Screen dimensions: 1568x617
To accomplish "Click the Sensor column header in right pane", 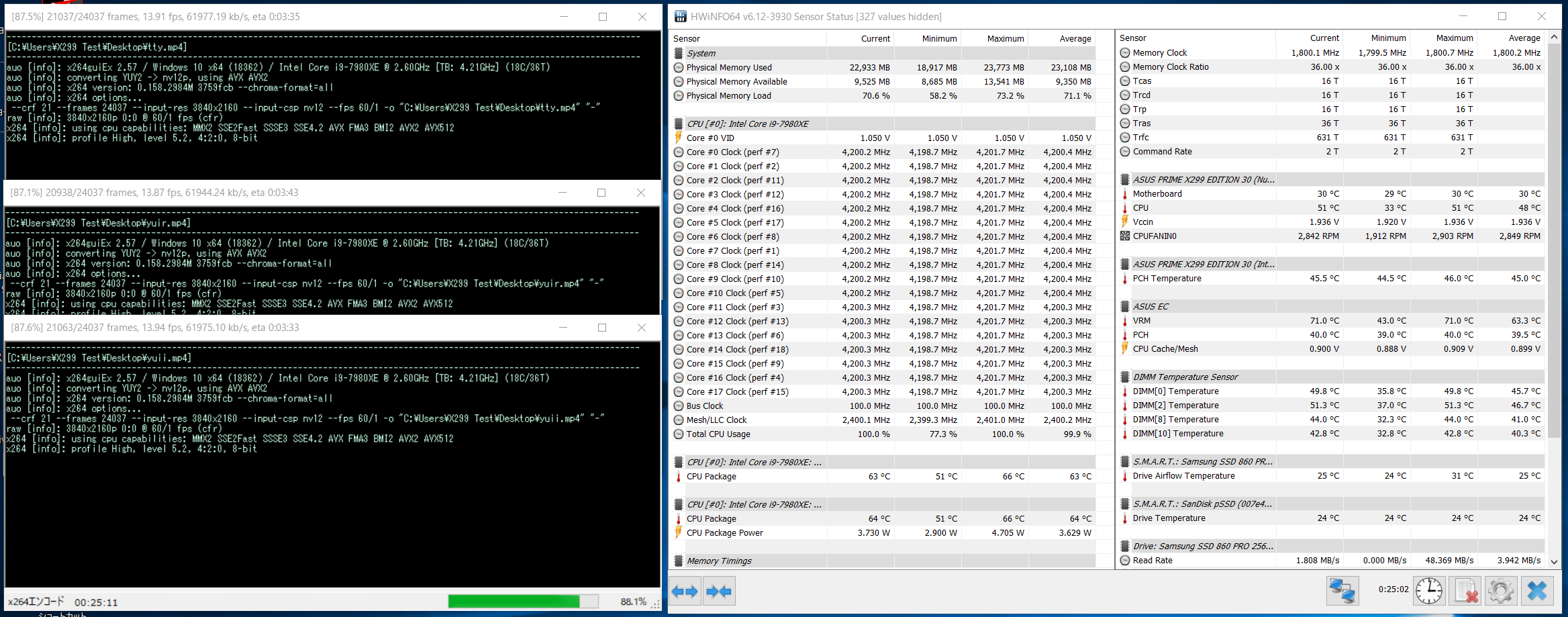I will [x=1195, y=38].
